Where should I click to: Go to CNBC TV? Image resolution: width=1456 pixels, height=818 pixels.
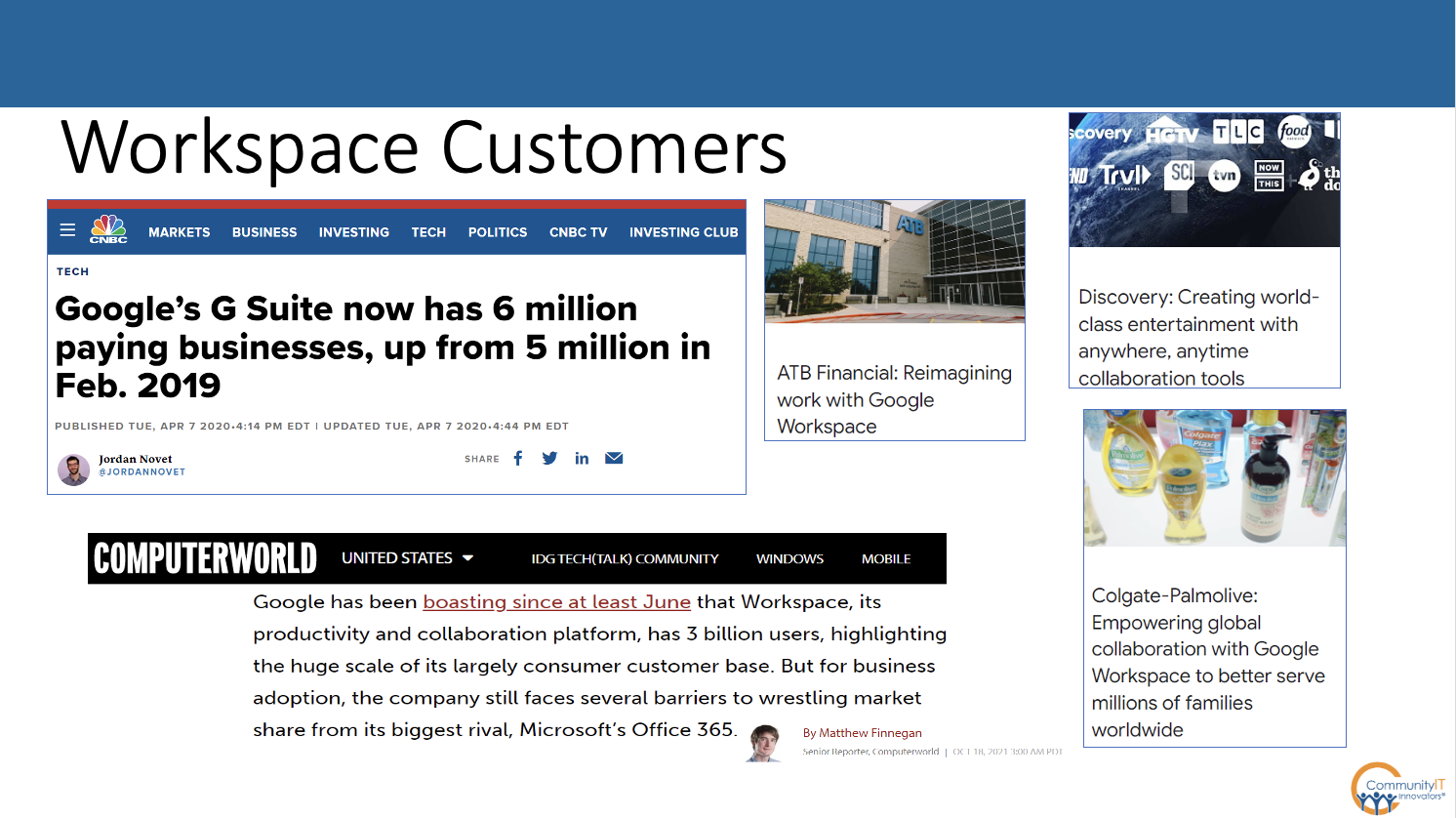coord(577,232)
